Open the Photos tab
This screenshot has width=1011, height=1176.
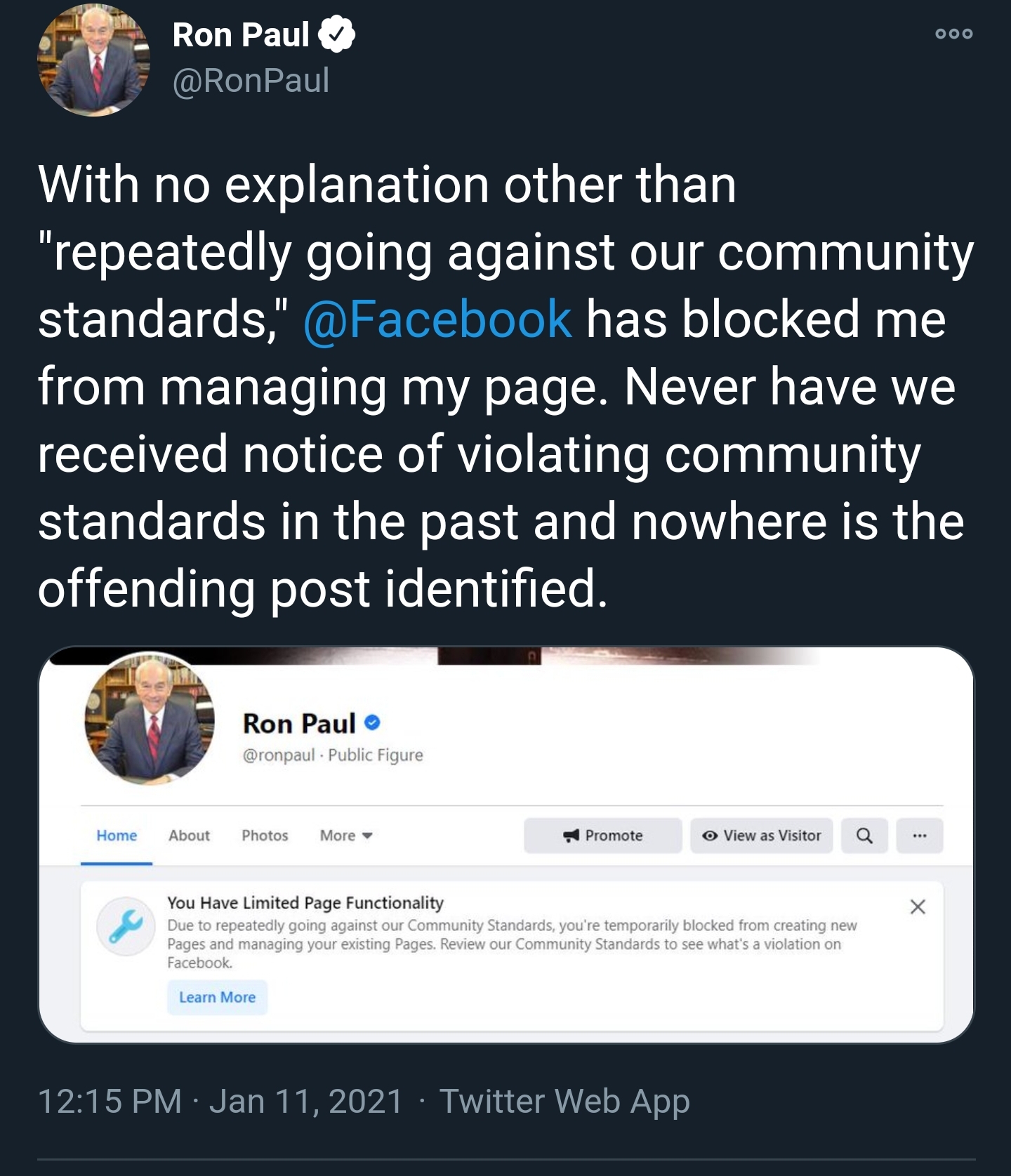265,835
